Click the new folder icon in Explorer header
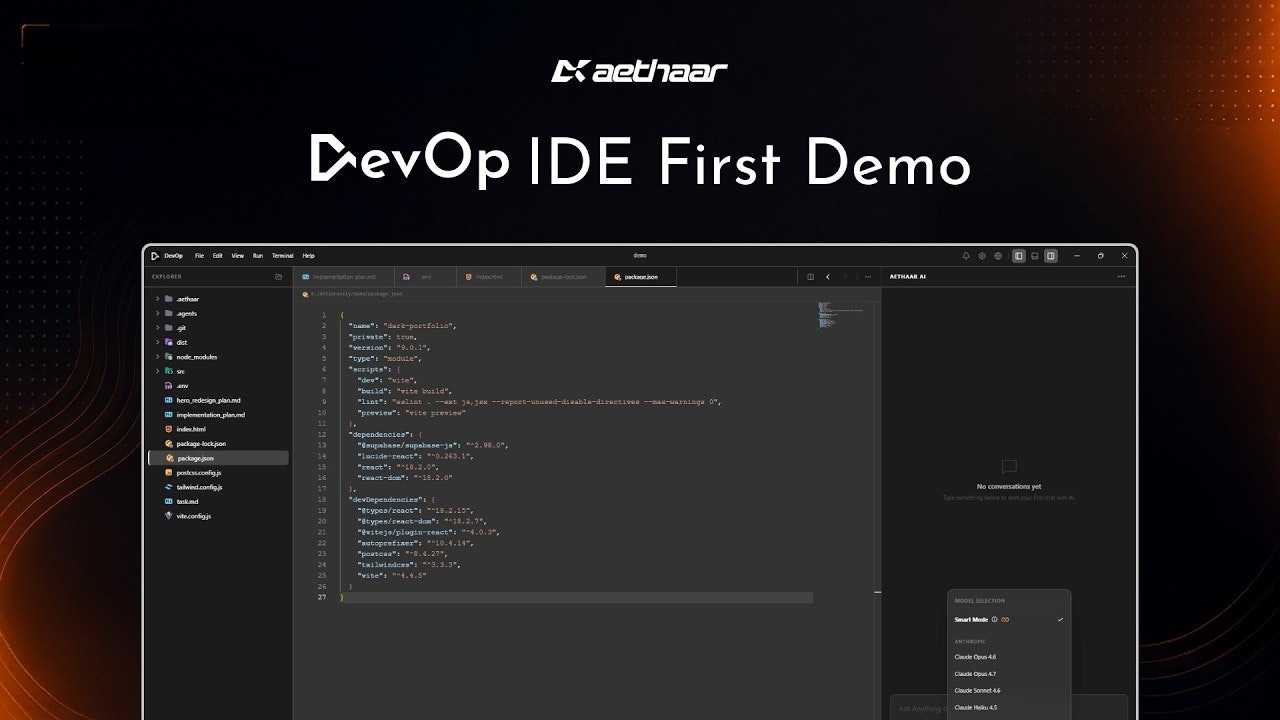1280x720 pixels. point(279,277)
